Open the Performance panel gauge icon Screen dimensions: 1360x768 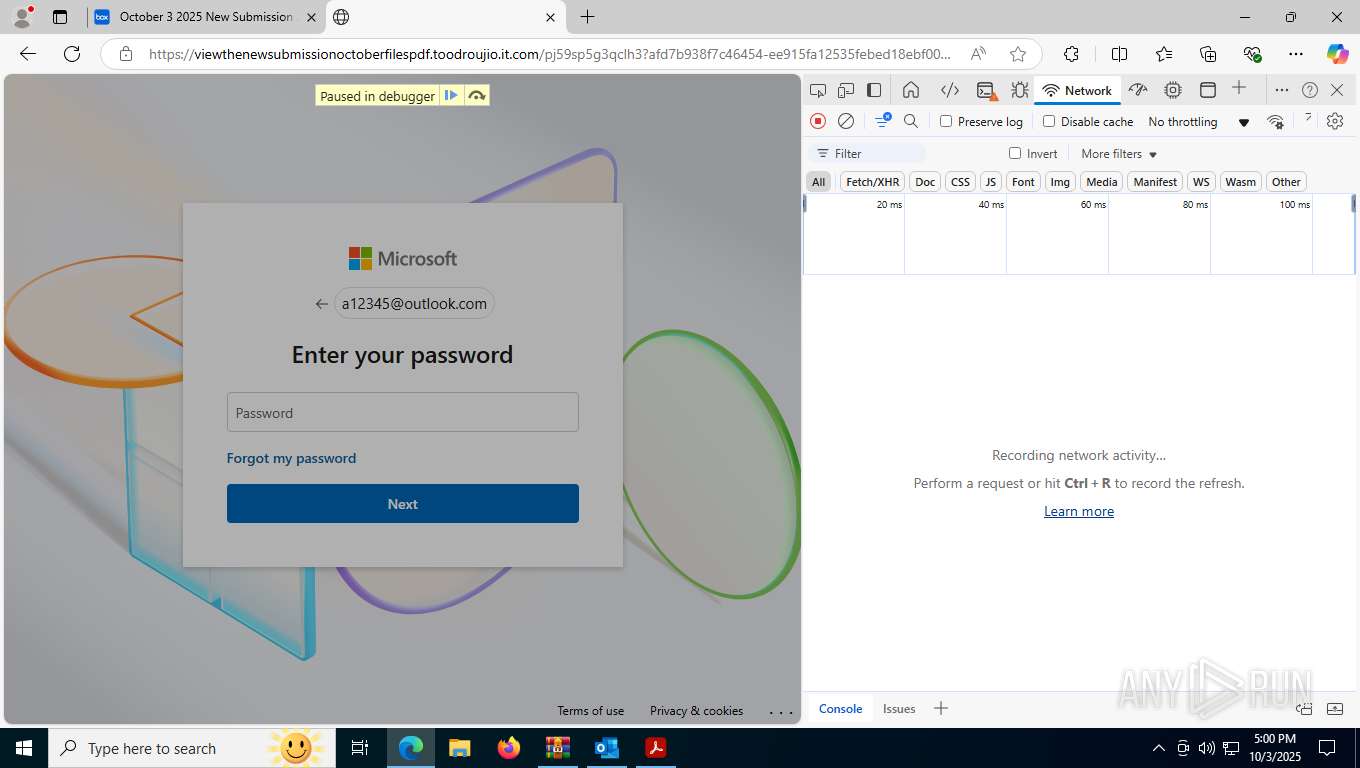pos(1138,90)
